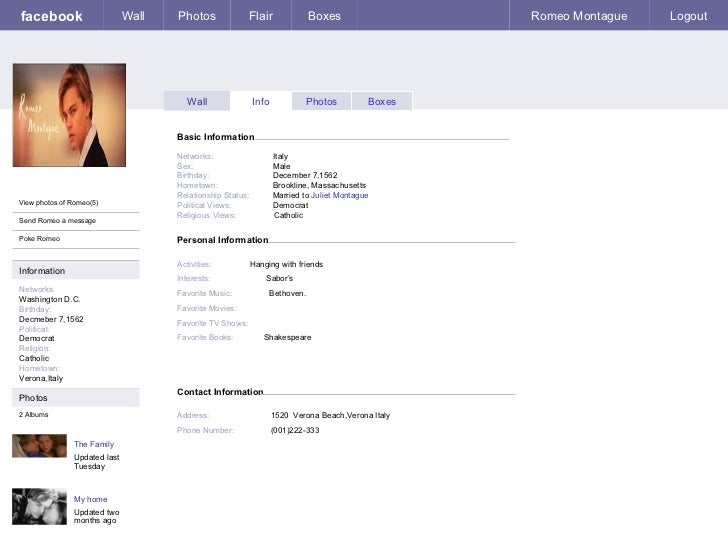
Task: Select the Info profile tab
Action: tap(260, 101)
